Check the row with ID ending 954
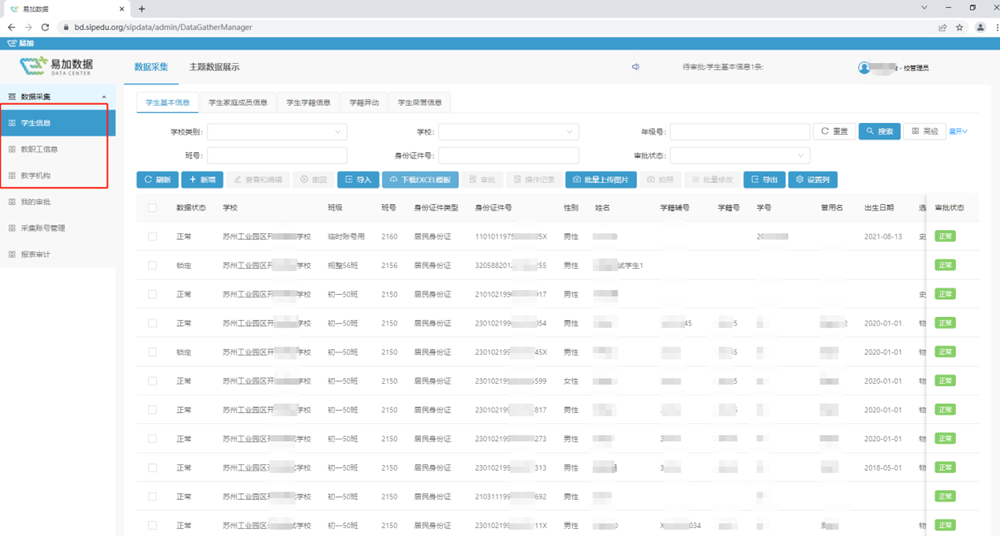Viewport: 1000px width, 536px height. point(152,323)
